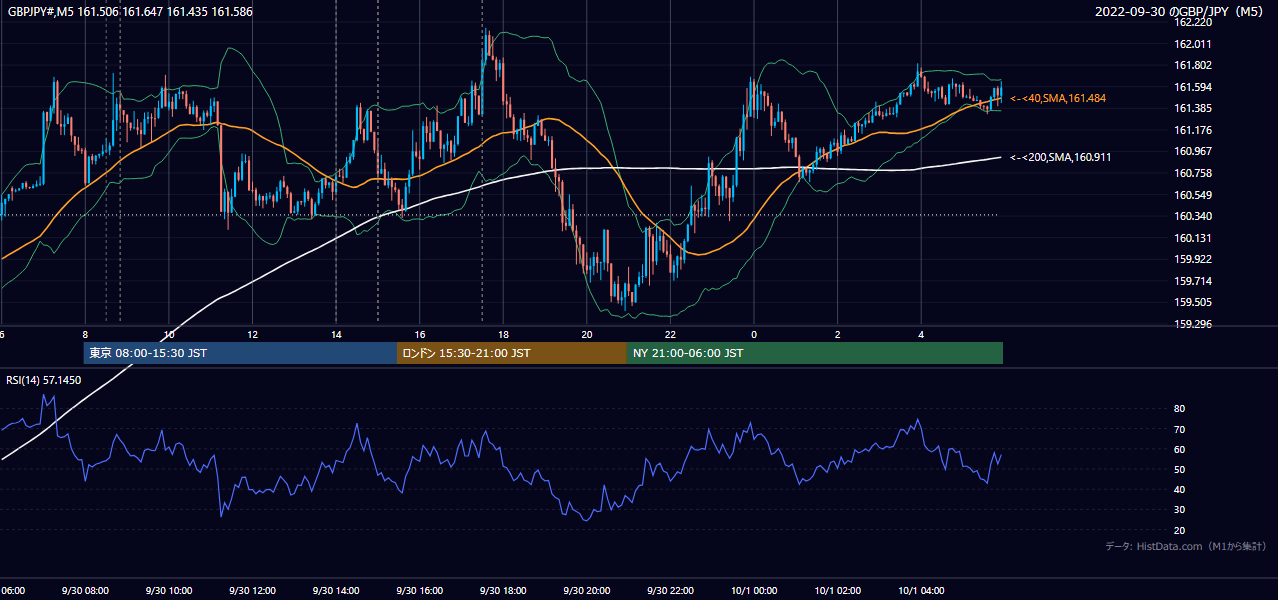Click the chart title 2022-09-30 のGBP/JPY (M5)
The width and height of the screenshot is (1278, 600).
[1181, 11]
